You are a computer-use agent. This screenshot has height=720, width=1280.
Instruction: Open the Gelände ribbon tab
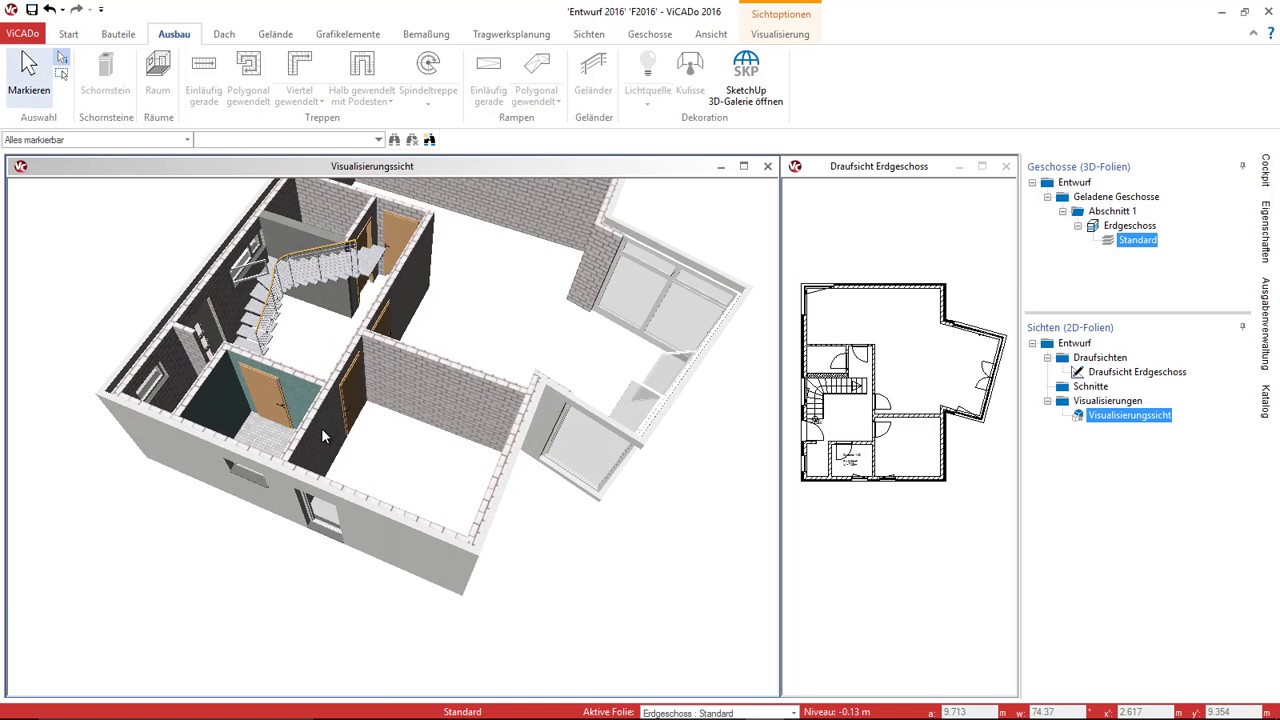point(276,34)
